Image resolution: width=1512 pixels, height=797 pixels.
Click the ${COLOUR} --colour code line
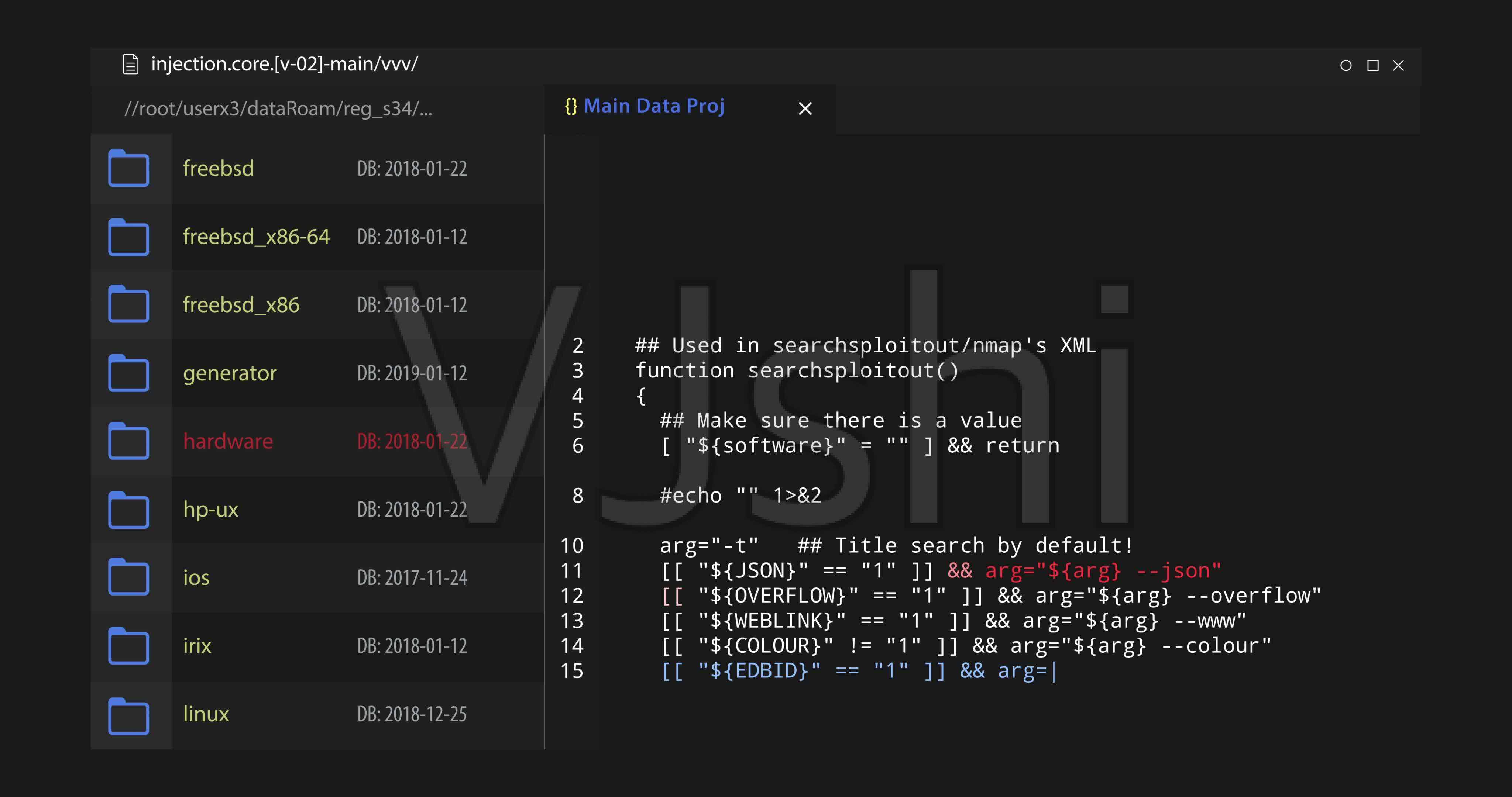tap(966, 646)
